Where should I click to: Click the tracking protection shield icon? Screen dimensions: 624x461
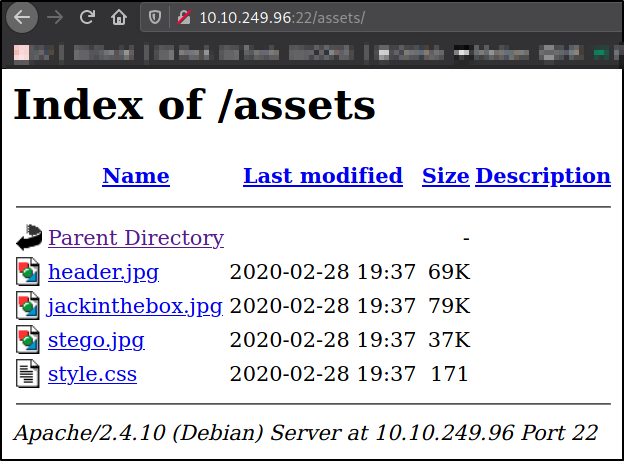(x=155, y=18)
